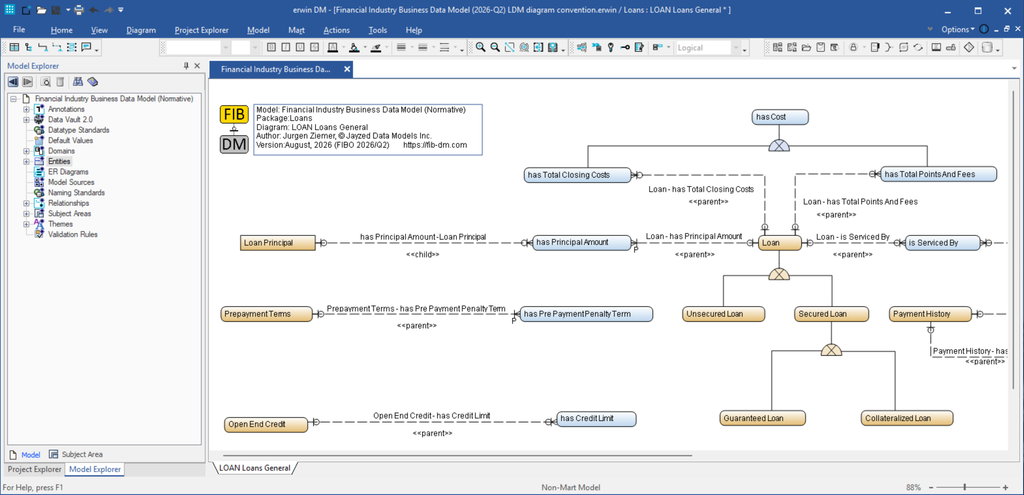The image size is (1024, 495).
Task: Expand the Annotations tree node
Action: (x=26, y=109)
